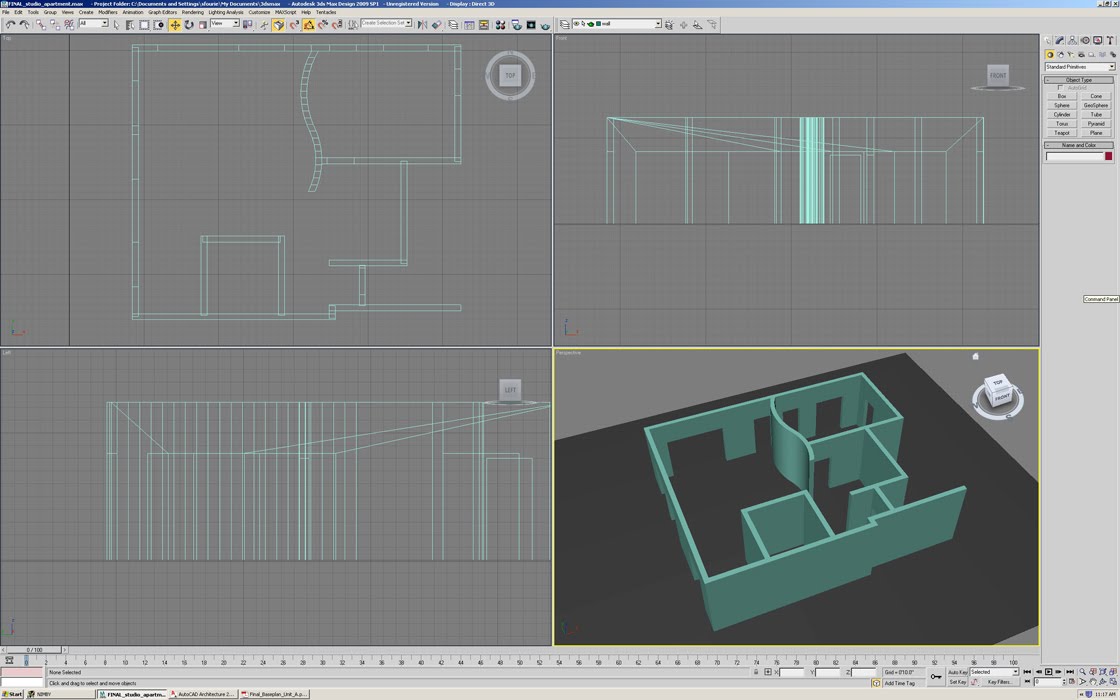Collapse the Name and Color rollout
Screen dimensions: 1120x700
1079,145
